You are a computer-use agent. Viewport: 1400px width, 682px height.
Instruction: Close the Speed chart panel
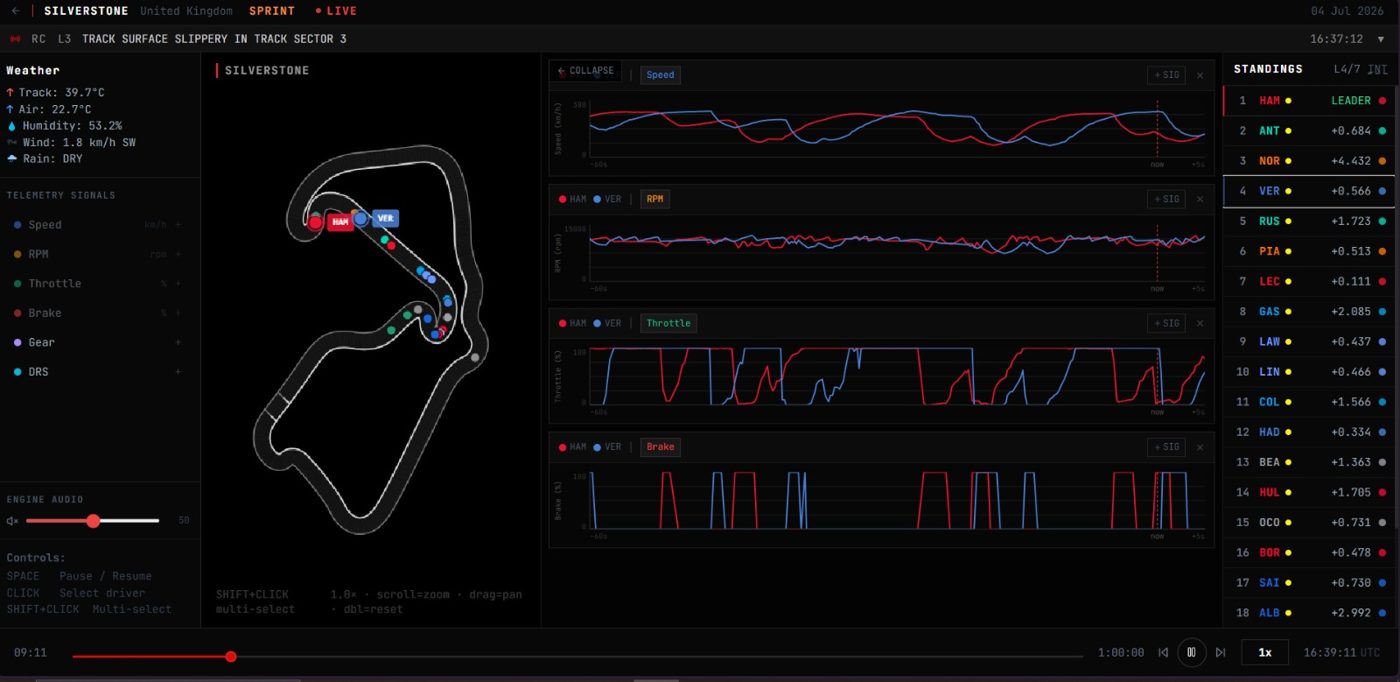point(1200,75)
